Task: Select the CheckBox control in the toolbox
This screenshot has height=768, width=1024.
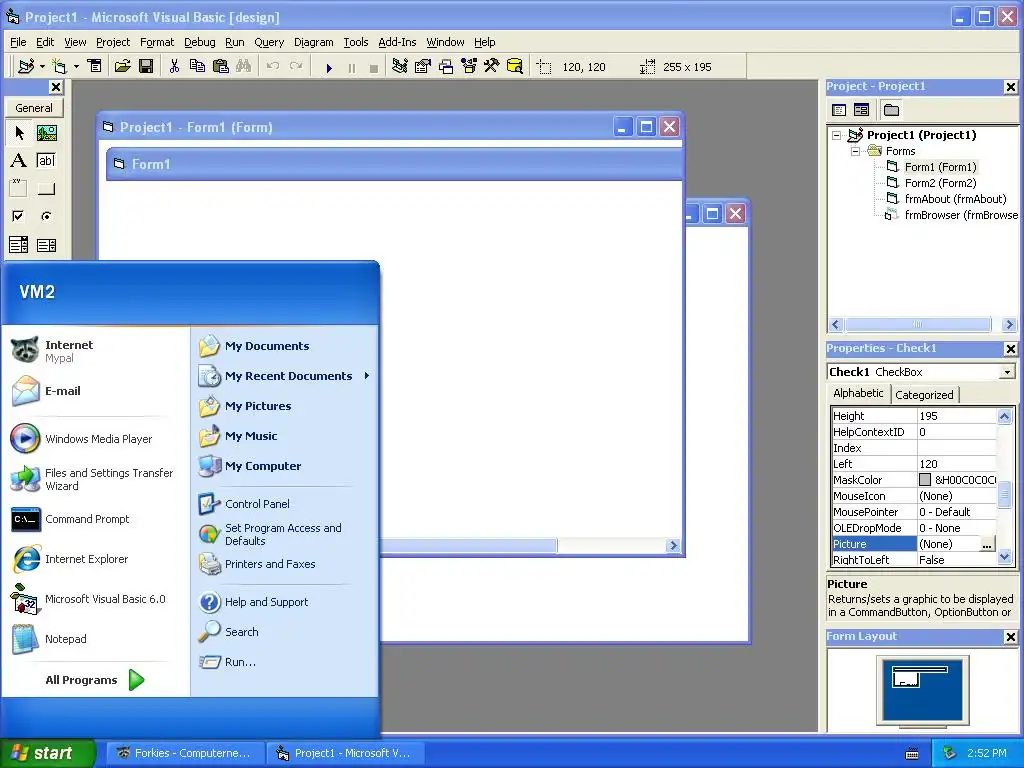Action: click(19, 216)
